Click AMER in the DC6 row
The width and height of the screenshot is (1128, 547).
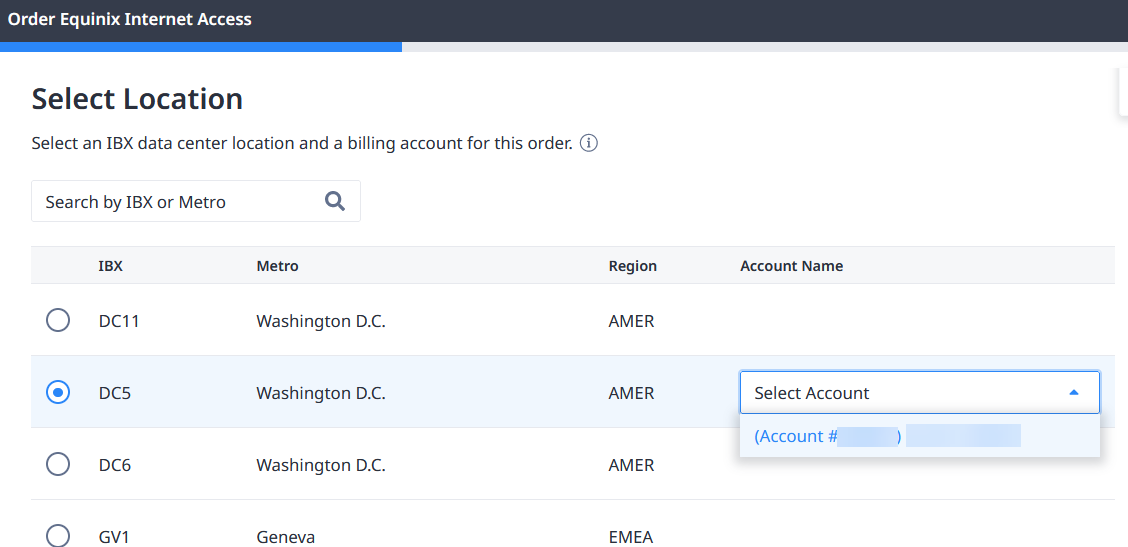(632, 465)
